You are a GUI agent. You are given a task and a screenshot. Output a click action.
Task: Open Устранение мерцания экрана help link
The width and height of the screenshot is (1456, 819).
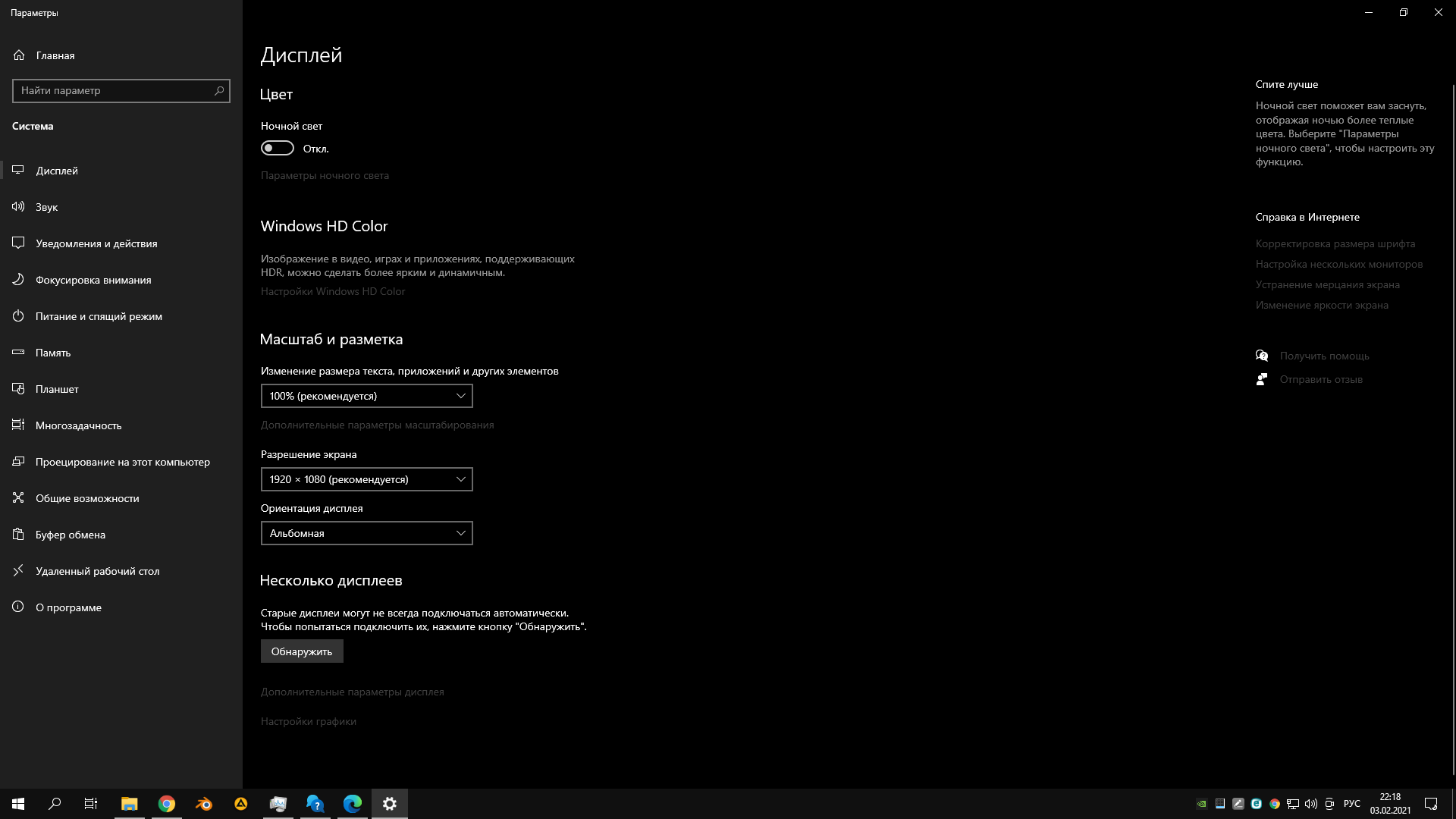click(x=1328, y=284)
